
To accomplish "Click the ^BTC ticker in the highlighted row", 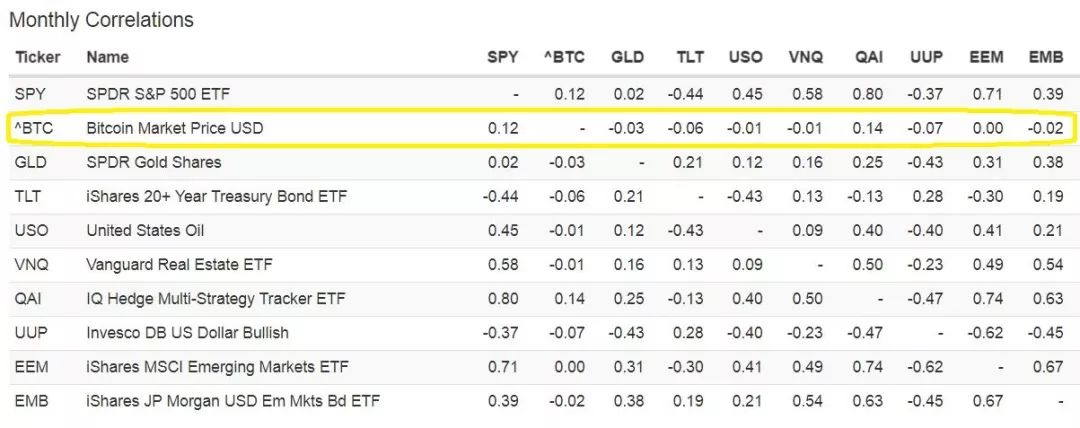I will tap(34, 128).
